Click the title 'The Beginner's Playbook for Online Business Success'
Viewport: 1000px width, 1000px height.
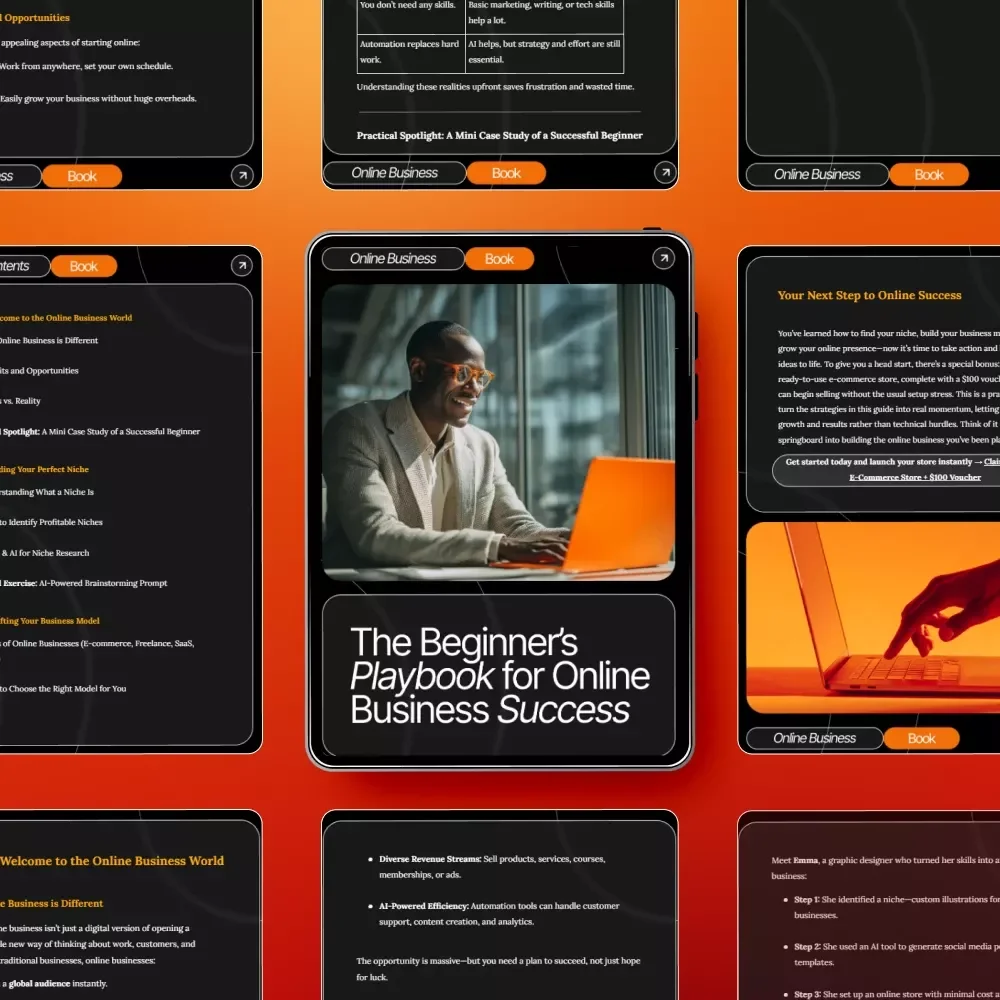tap(499, 675)
